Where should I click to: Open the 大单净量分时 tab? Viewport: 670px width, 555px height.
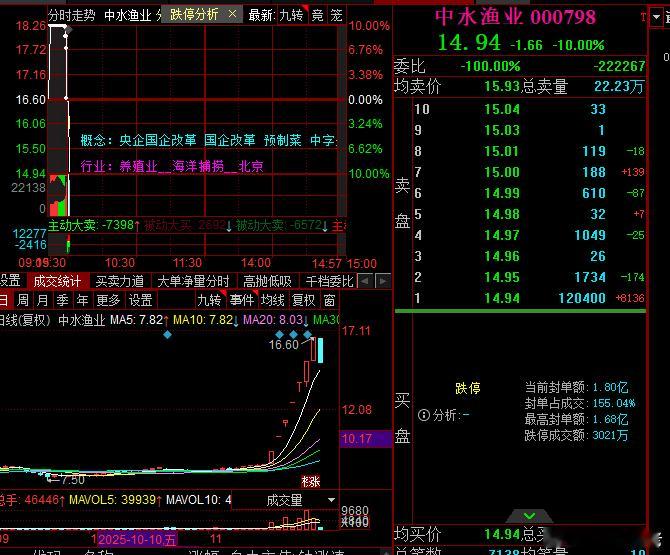[194, 281]
